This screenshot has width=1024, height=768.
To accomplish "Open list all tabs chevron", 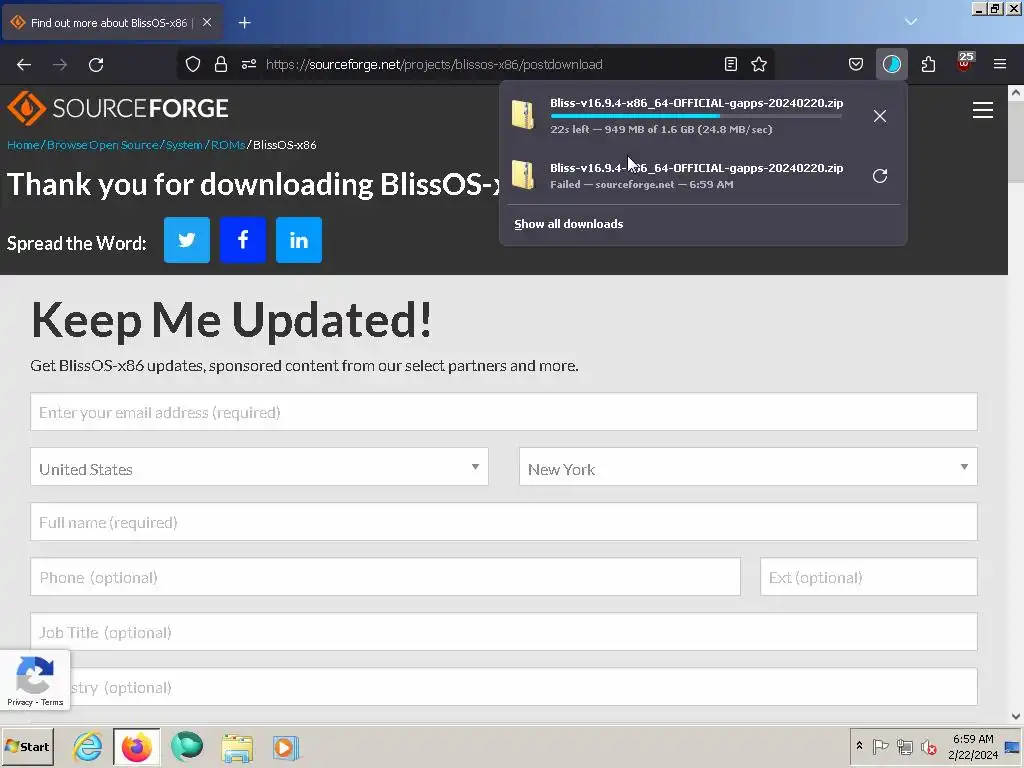I will click(911, 22).
